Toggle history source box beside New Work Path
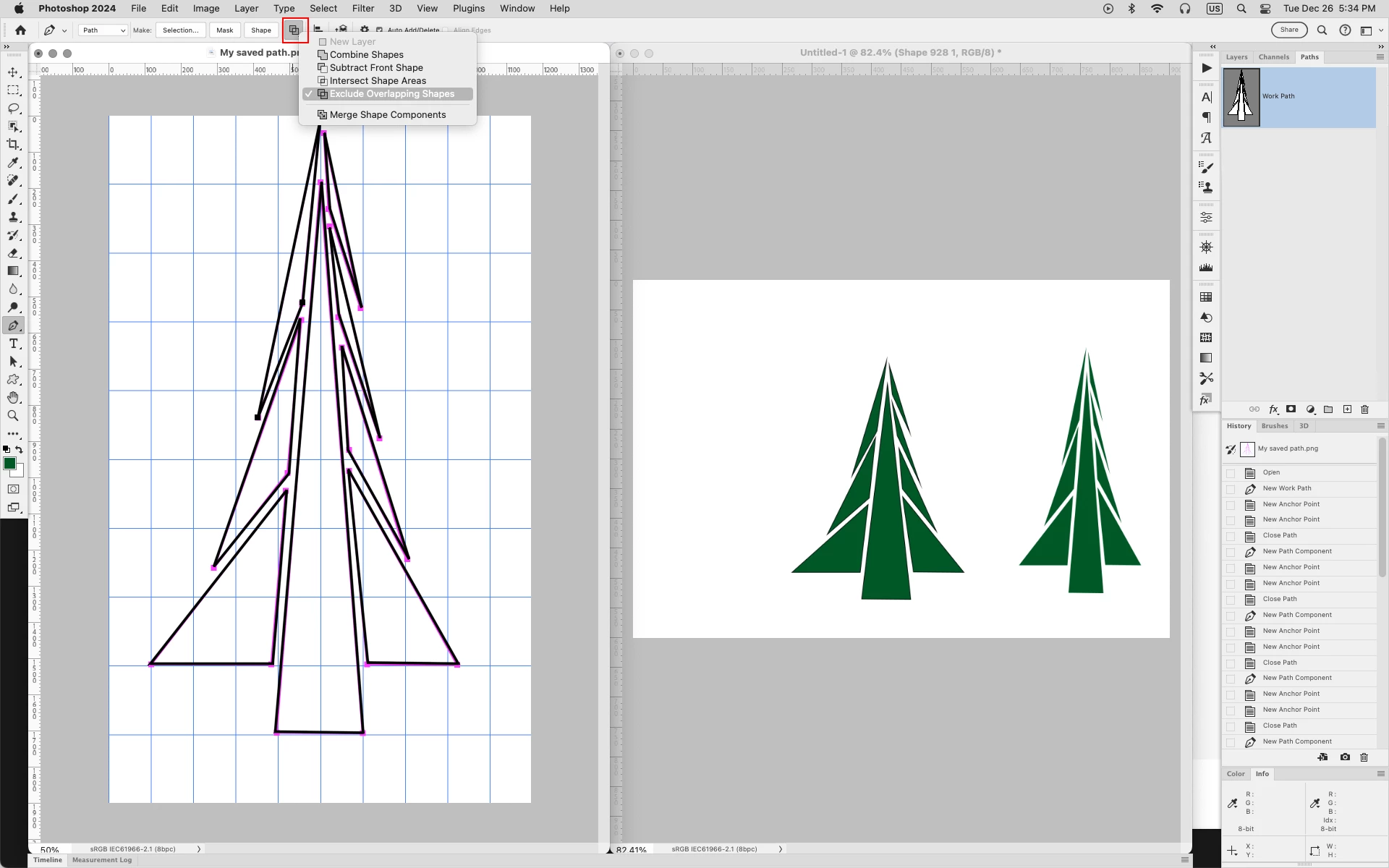 [1231, 489]
